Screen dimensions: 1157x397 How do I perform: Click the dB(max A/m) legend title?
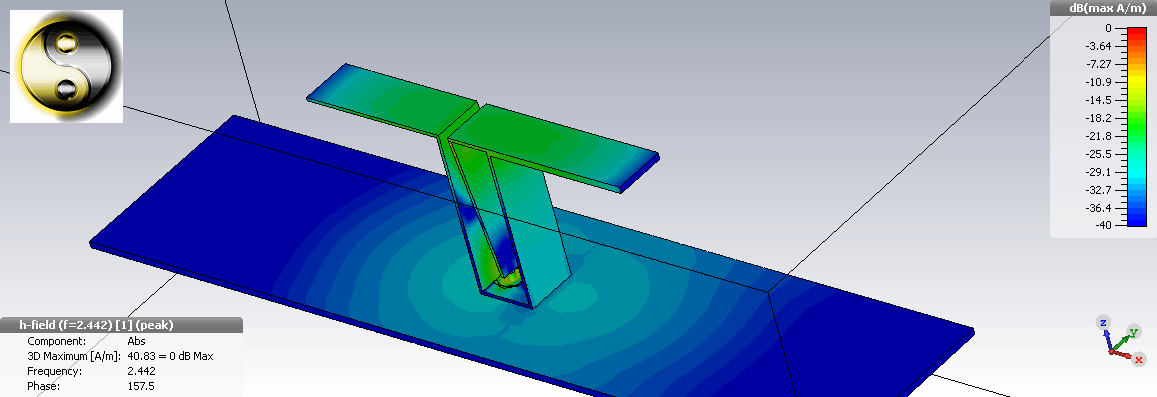[x=1102, y=9]
